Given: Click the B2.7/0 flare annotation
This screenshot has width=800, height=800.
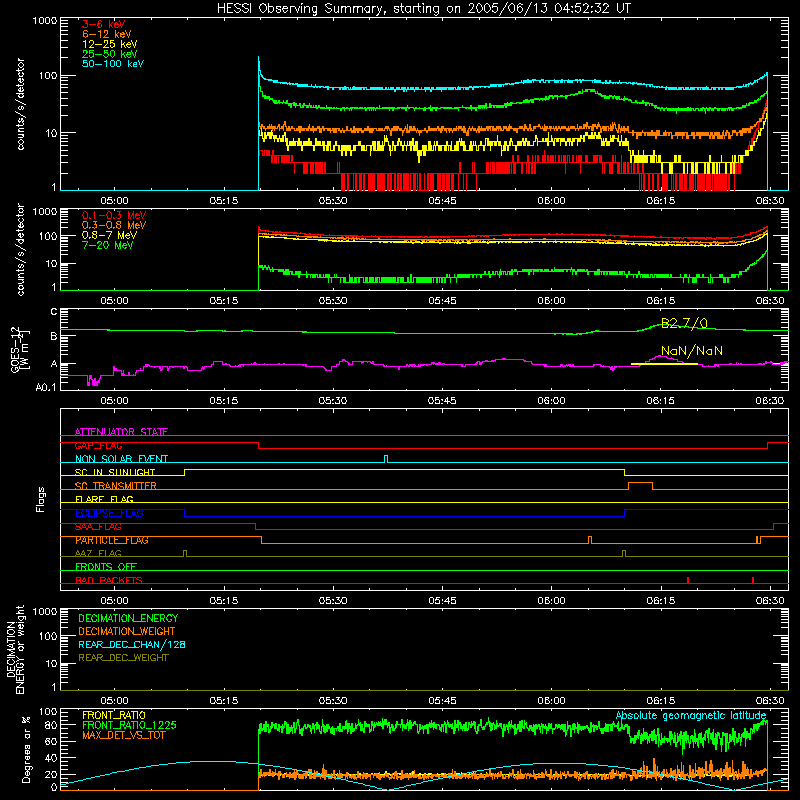Looking at the screenshot, I should click(x=684, y=323).
